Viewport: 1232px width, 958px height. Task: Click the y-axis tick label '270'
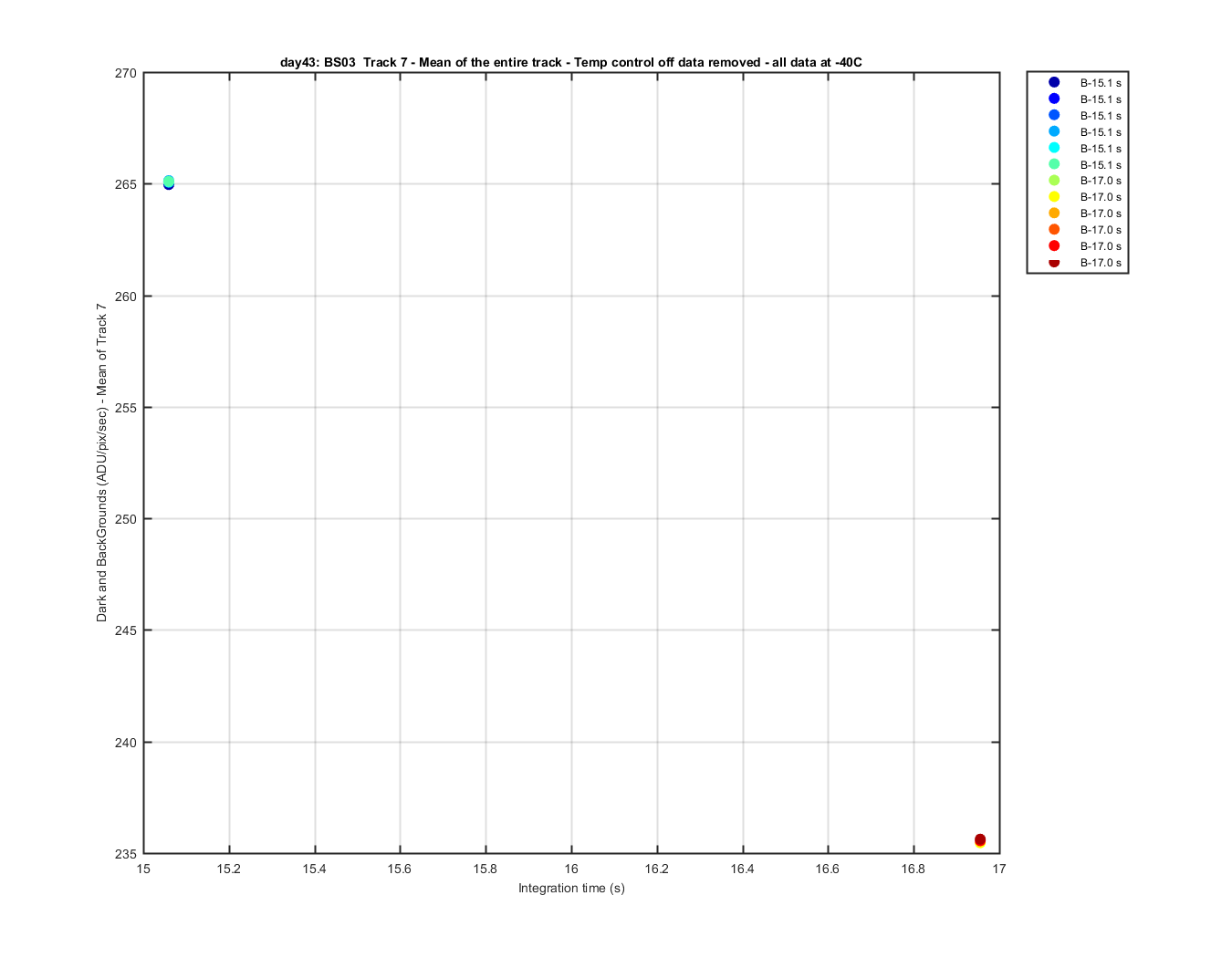coord(126,73)
